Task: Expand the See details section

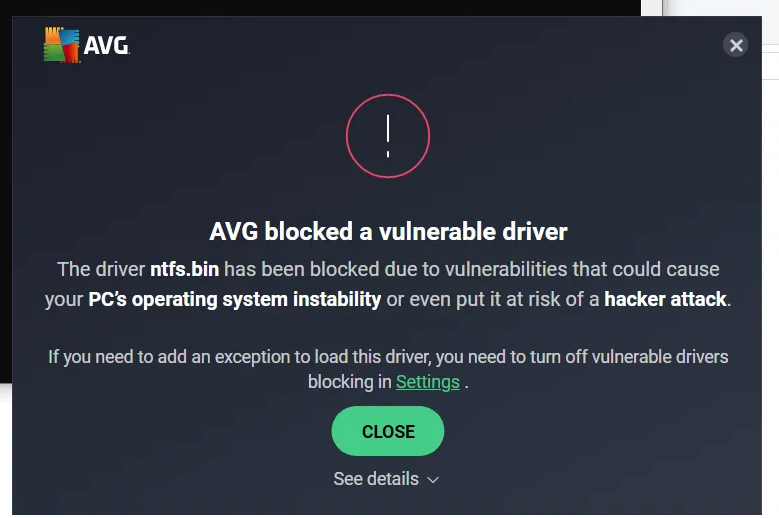Action: point(376,479)
